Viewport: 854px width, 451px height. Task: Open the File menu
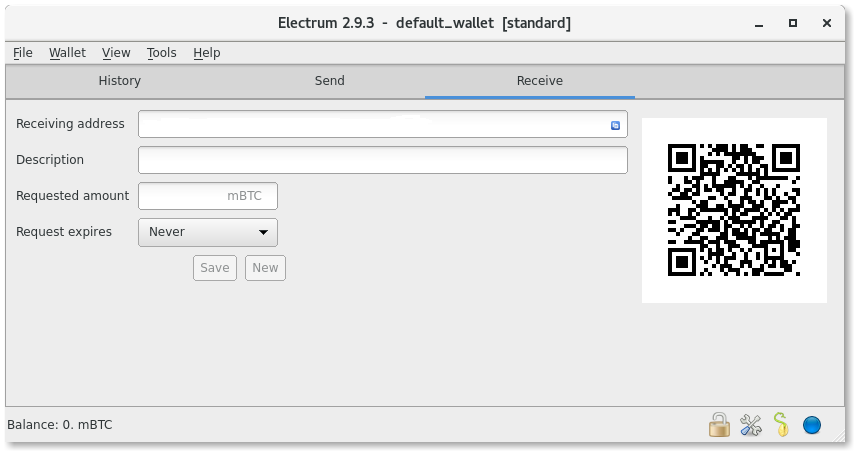[x=23, y=53]
